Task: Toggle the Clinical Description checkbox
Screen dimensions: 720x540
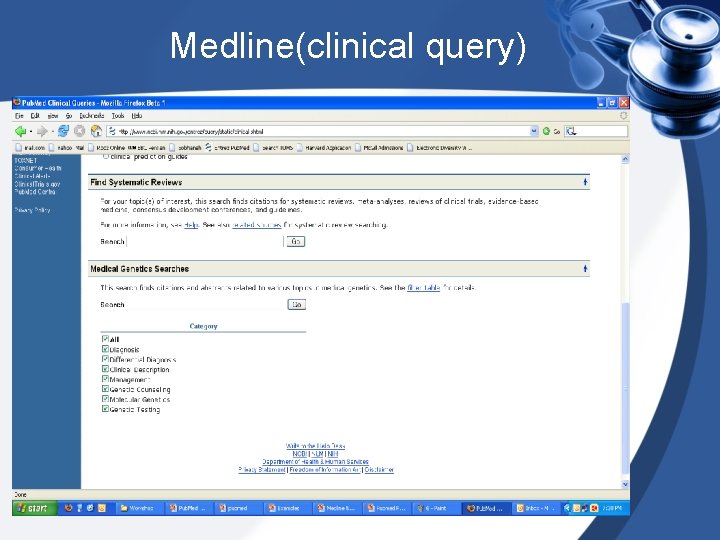Action: [105, 369]
